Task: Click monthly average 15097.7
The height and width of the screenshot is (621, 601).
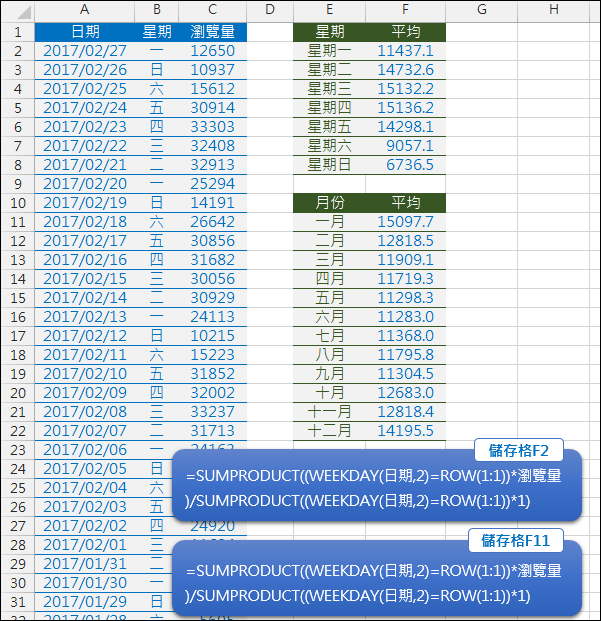Action: (x=405, y=222)
